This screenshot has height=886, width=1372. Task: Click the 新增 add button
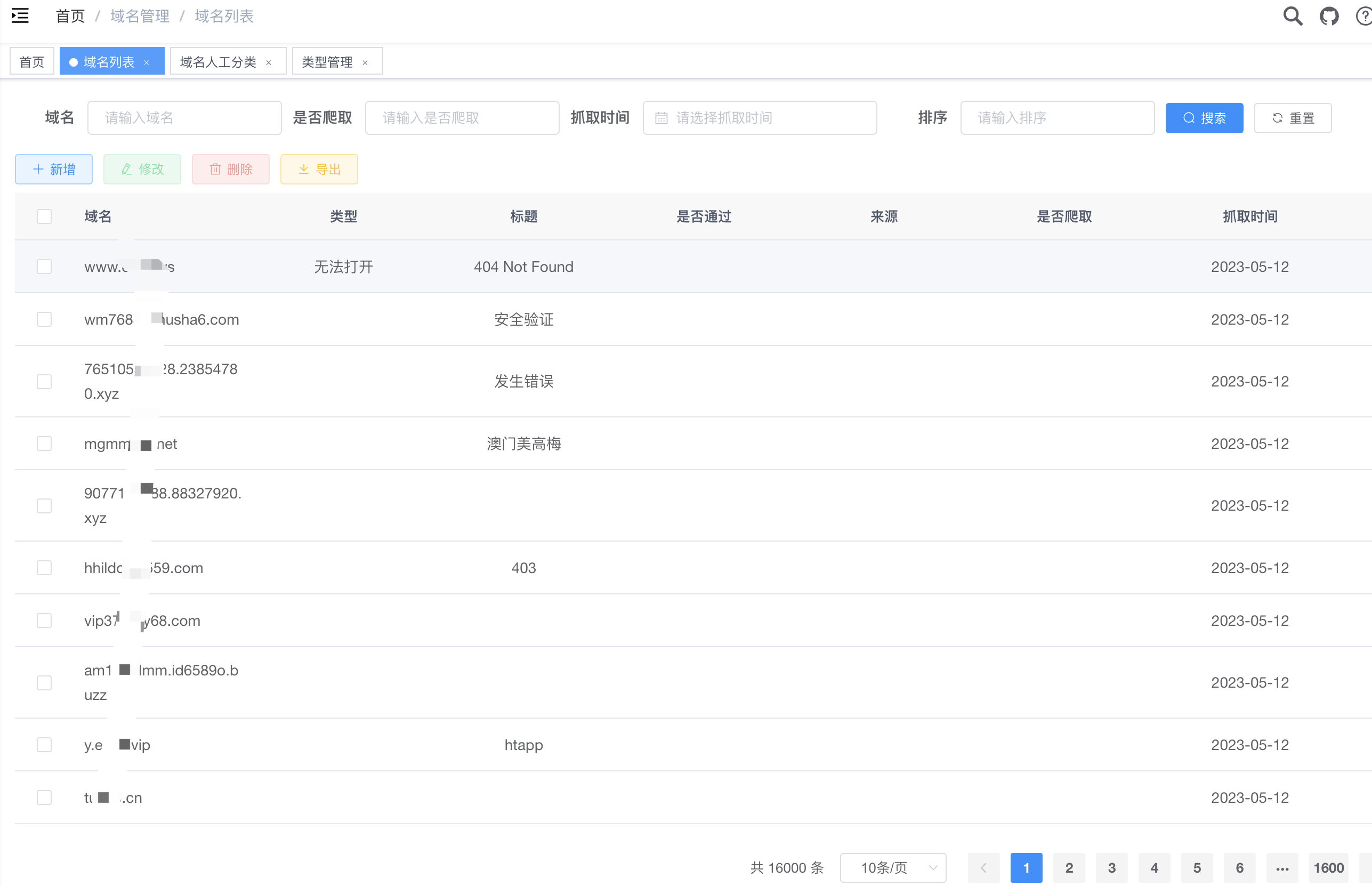coord(54,169)
